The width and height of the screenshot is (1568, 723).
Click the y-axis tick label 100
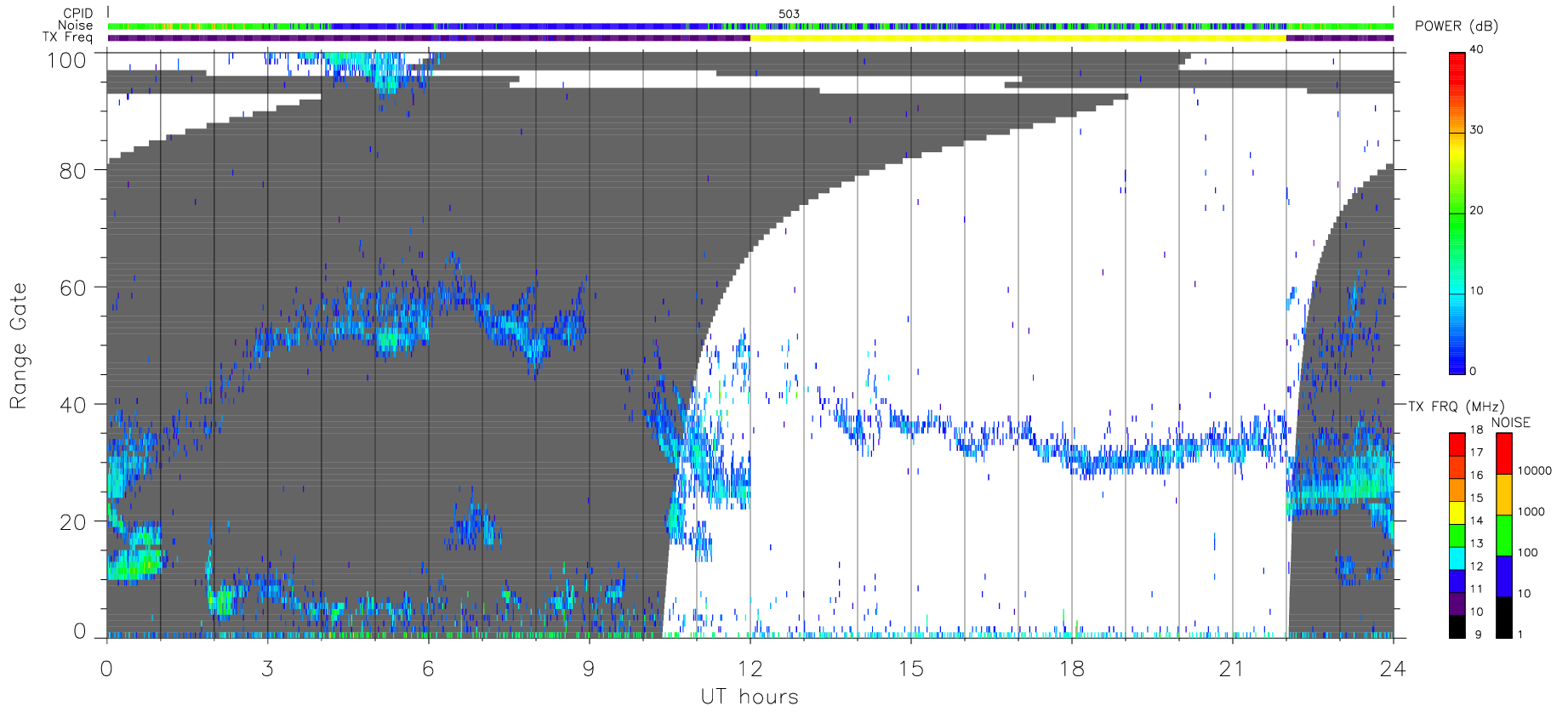click(x=66, y=60)
